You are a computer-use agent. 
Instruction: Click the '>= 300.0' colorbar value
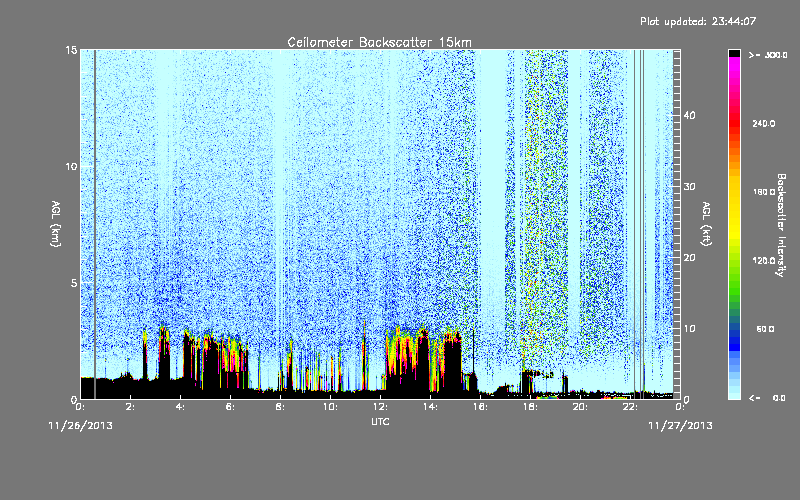point(768,55)
